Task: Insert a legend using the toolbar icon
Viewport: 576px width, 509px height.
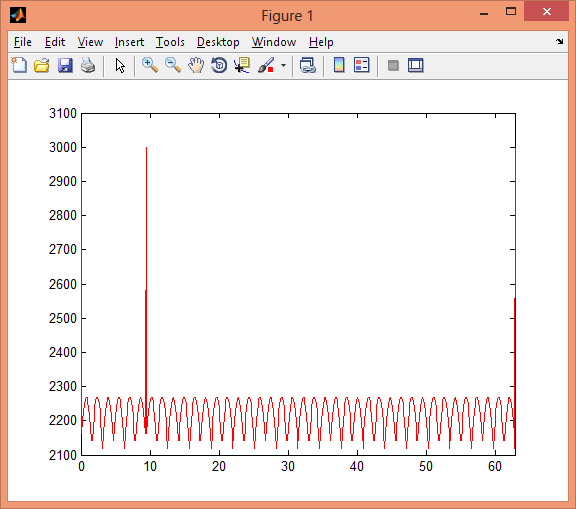Action: pyautogui.click(x=361, y=65)
